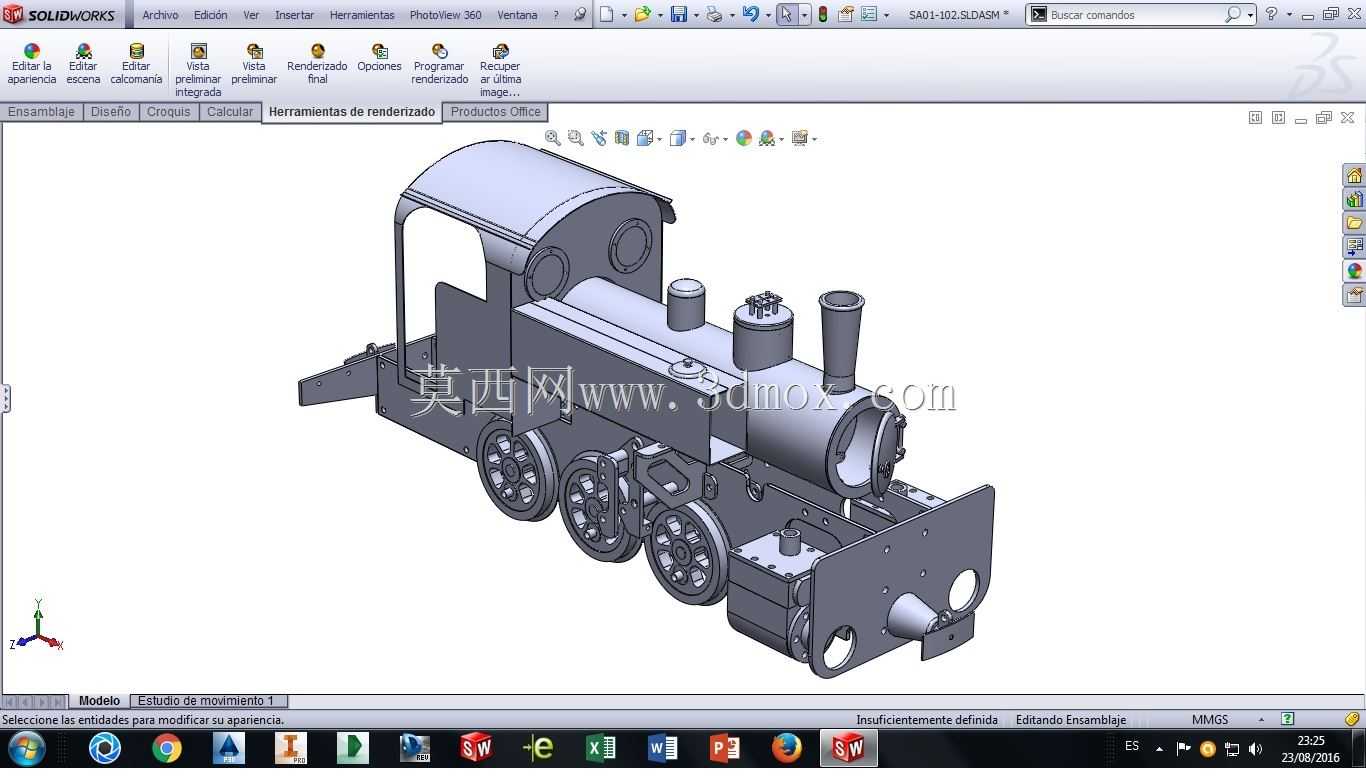Open Herramientas menu
The image size is (1366, 784).
pyautogui.click(x=362, y=15)
